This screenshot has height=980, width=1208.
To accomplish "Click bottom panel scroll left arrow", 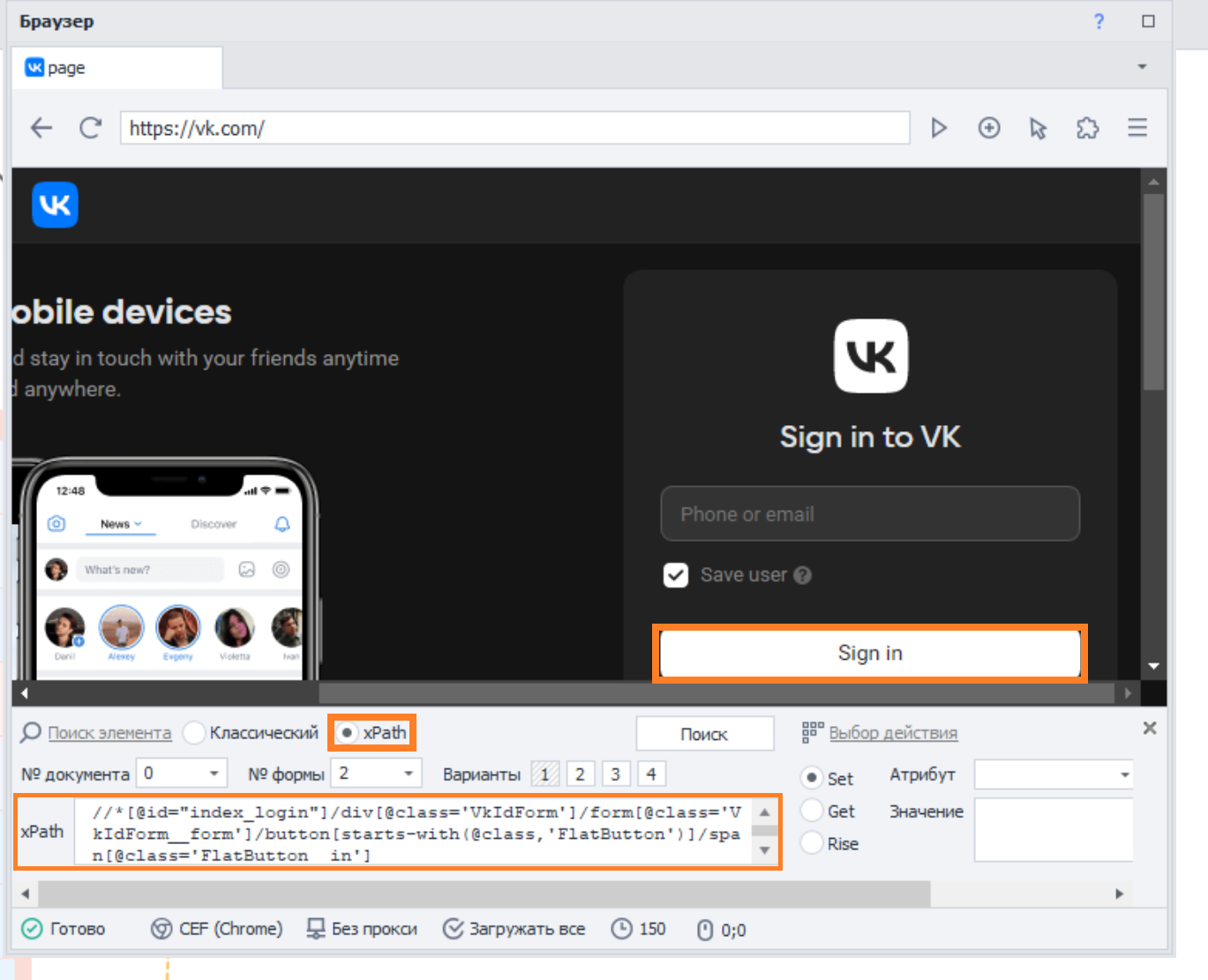I will pos(25,894).
